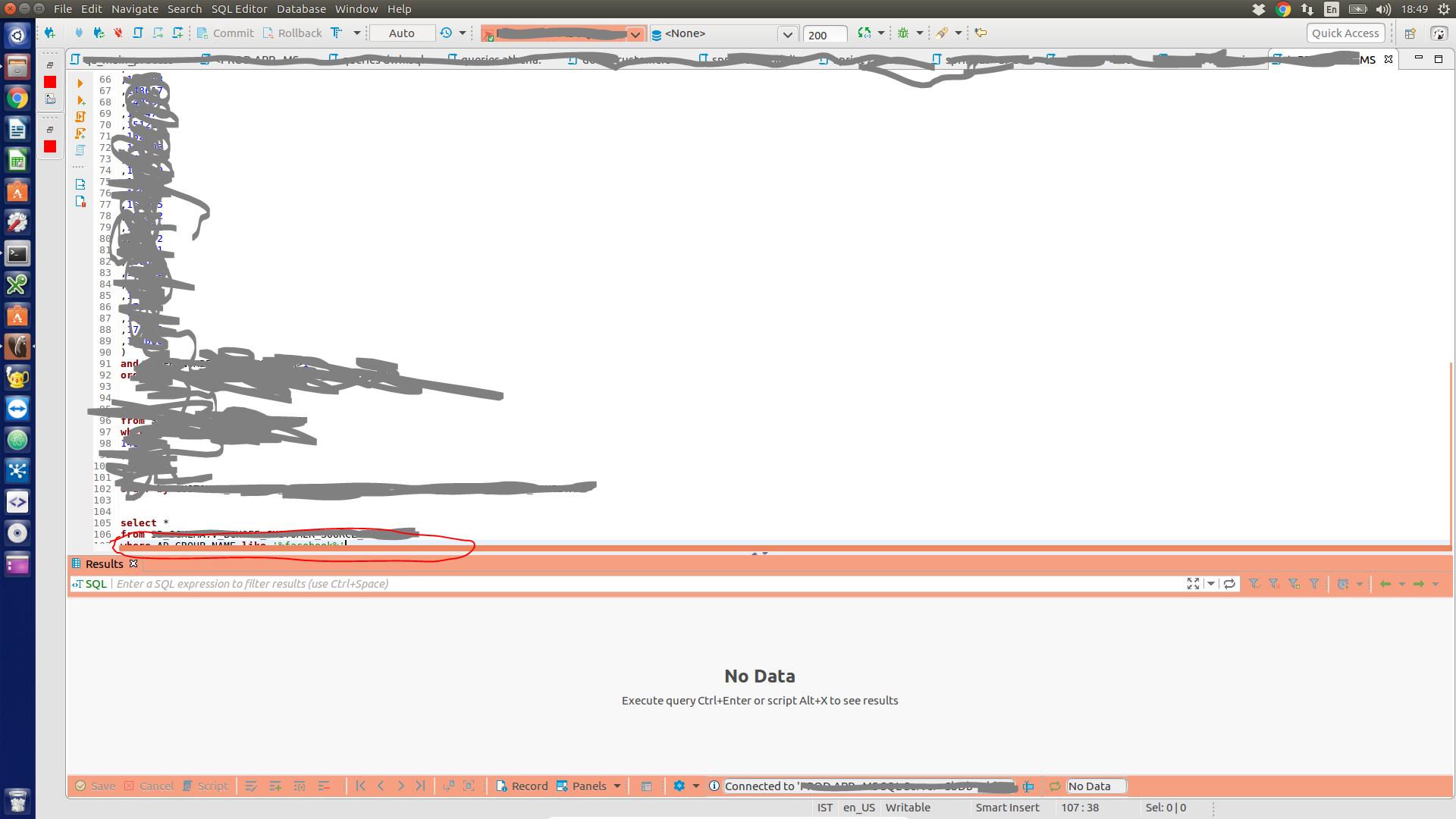Click the New Connection plug icon
This screenshot has height=819, width=1456.
point(50,33)
